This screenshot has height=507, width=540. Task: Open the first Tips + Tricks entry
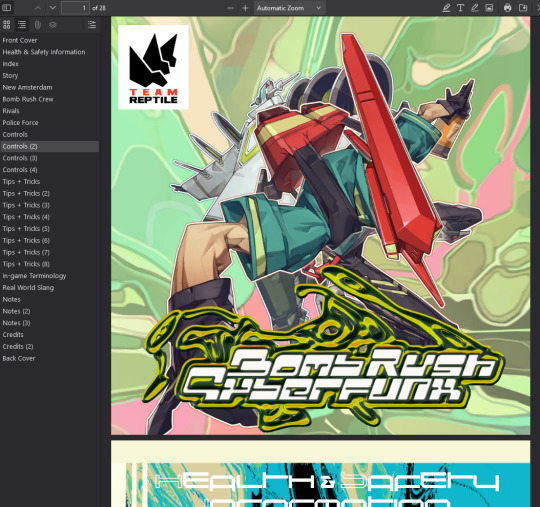(x=21, y=182)
